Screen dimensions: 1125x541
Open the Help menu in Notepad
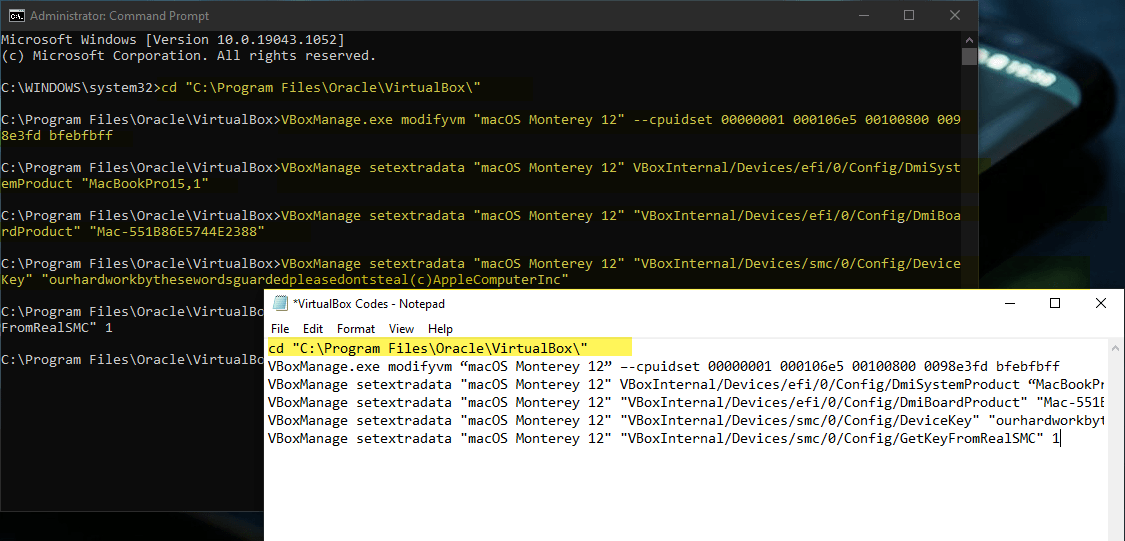click(x=441, y=329)
